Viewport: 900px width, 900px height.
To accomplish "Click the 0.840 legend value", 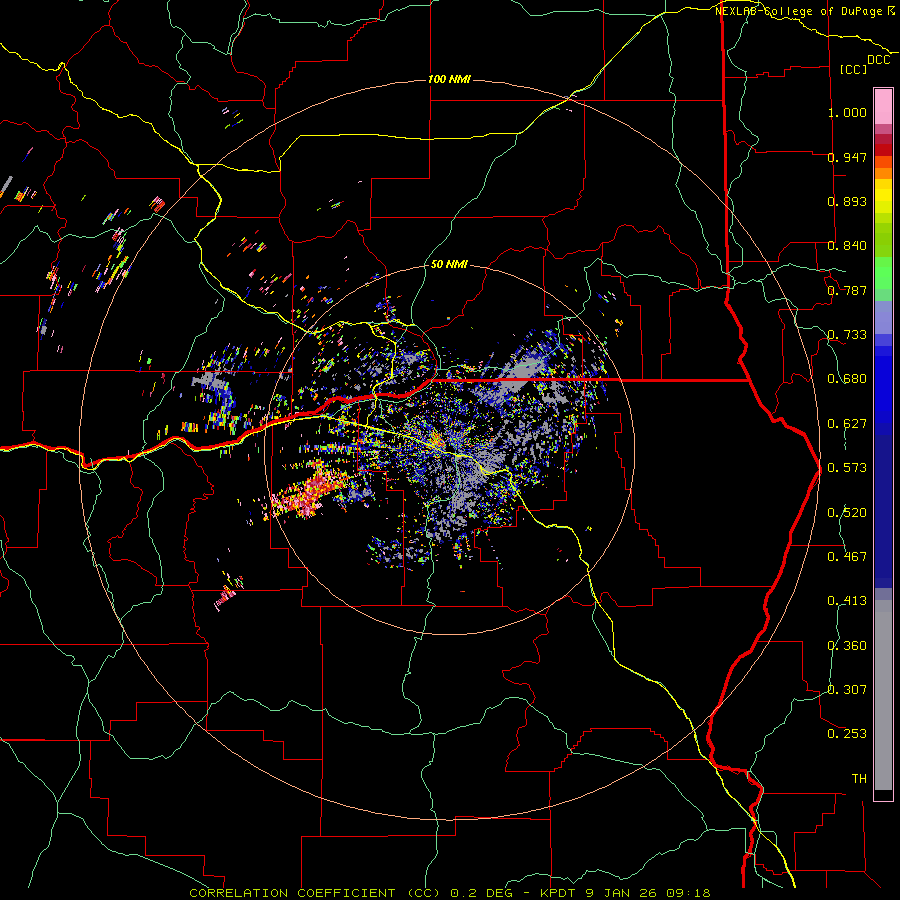I will point(847,246).
